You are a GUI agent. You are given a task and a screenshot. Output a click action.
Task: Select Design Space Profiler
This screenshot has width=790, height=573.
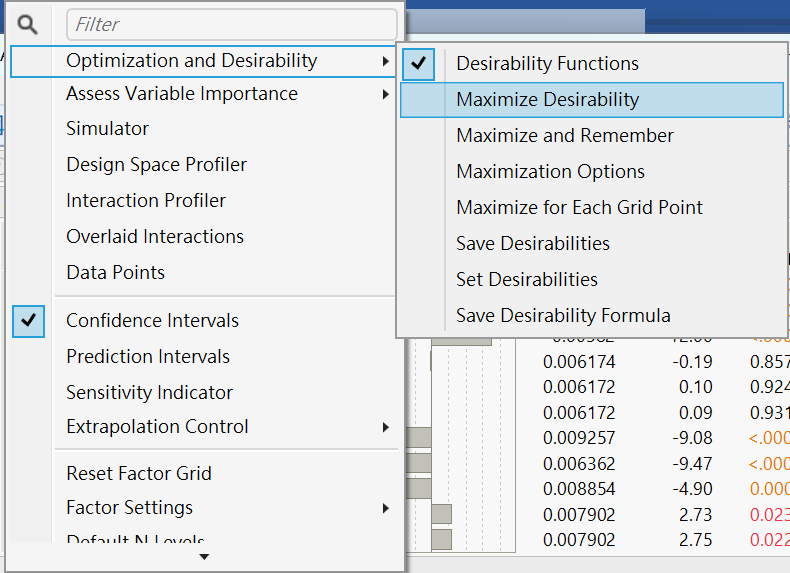[x=156, y=165]
